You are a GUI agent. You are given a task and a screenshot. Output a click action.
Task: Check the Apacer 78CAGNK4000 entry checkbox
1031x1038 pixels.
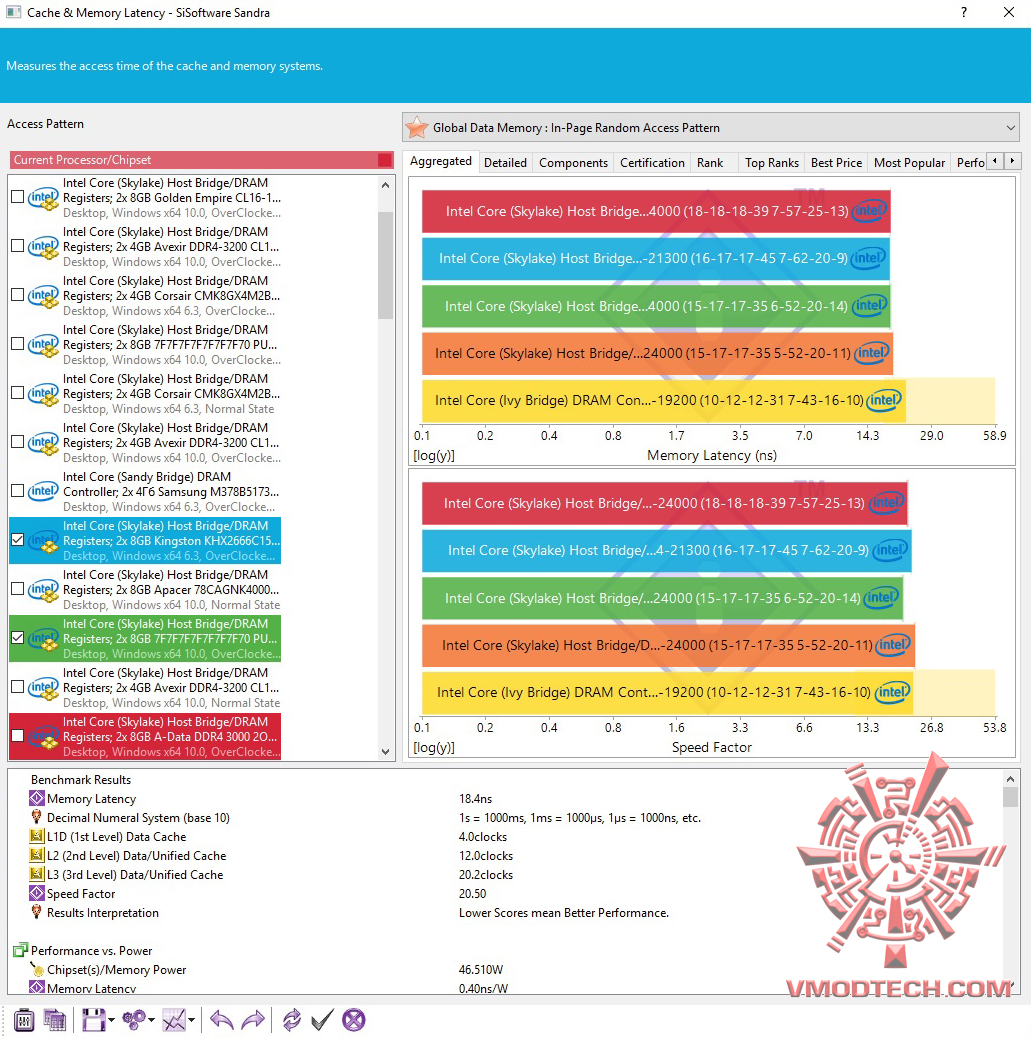point(18,589)
